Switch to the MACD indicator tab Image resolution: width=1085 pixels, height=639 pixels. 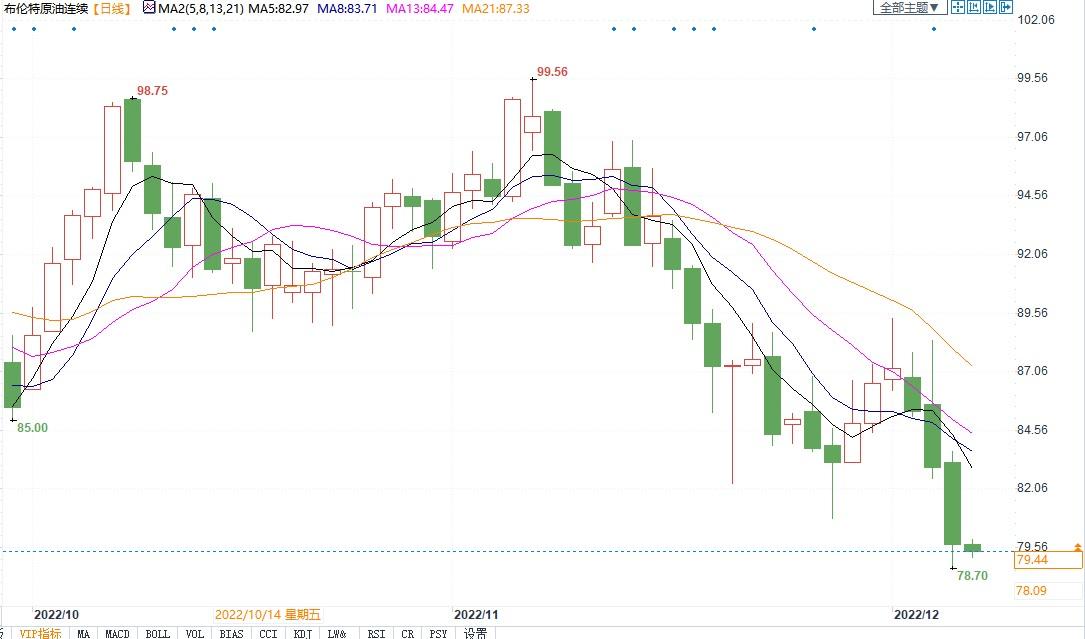point(118,633)
